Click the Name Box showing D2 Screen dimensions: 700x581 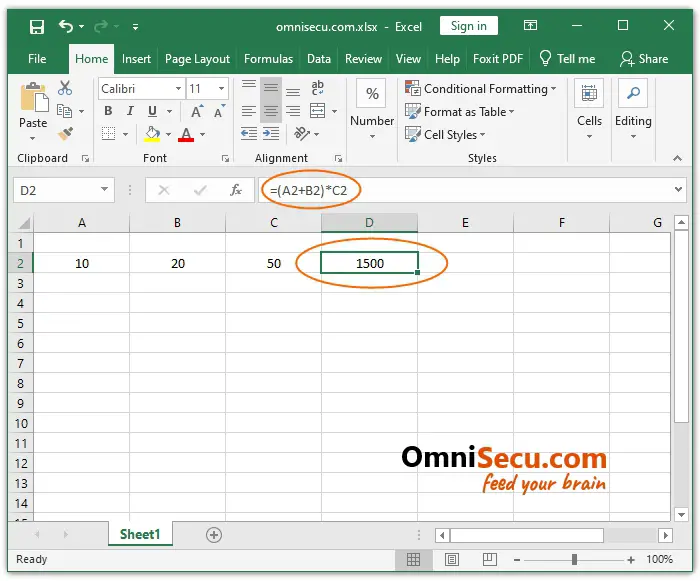coord(63,190)
